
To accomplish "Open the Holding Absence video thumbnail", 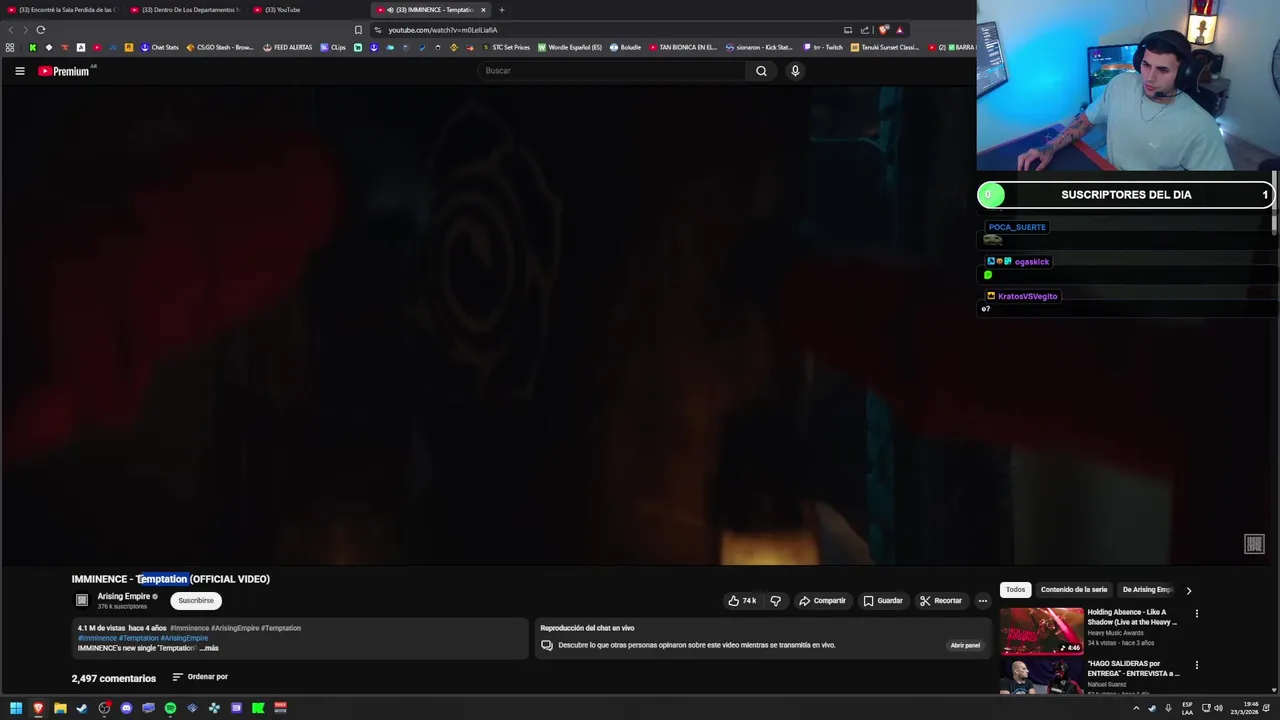I will (x=1042, y=631).
